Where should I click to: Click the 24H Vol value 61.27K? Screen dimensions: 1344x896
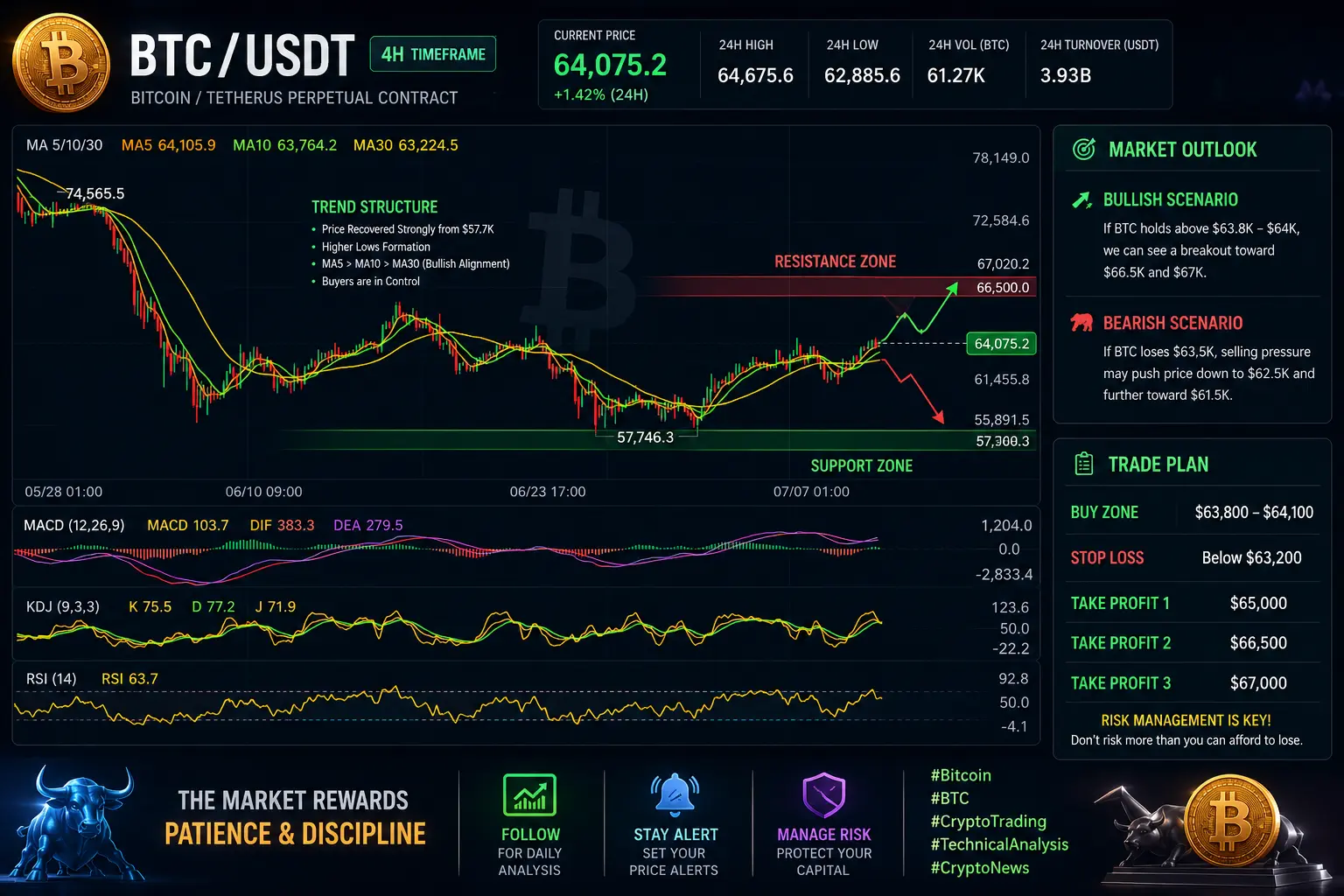click(x=955, y=76)
